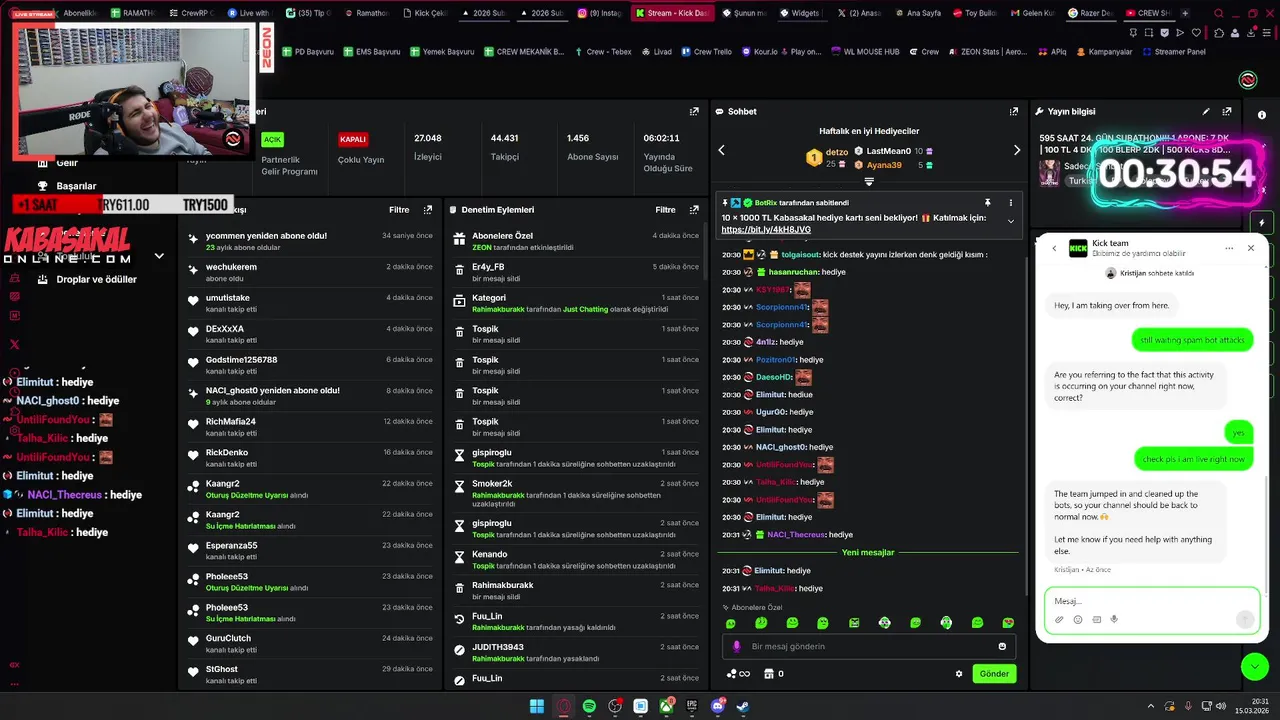Open the channel points infinity icon

coord(738,674)
